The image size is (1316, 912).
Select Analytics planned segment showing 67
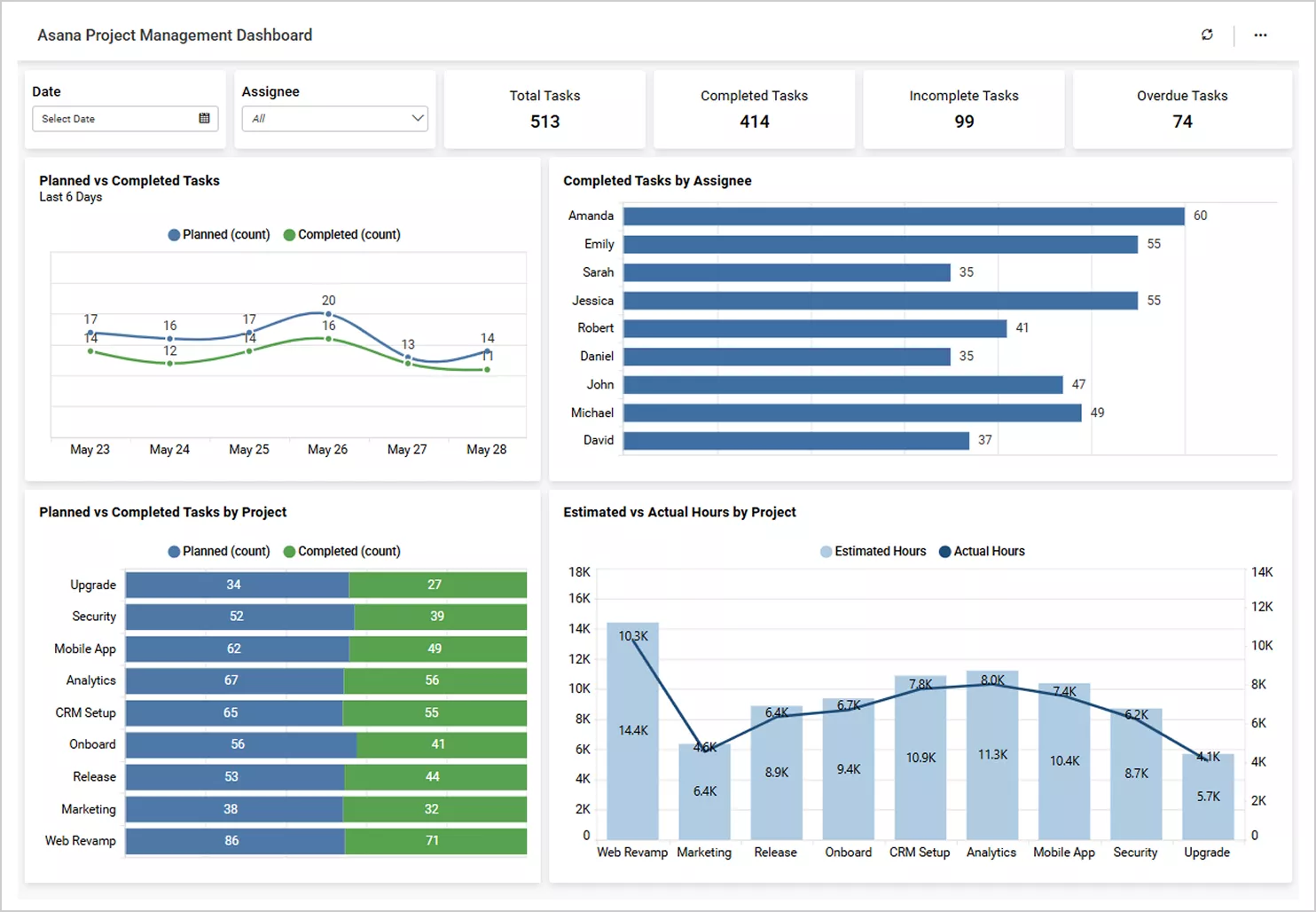(234, 680)
